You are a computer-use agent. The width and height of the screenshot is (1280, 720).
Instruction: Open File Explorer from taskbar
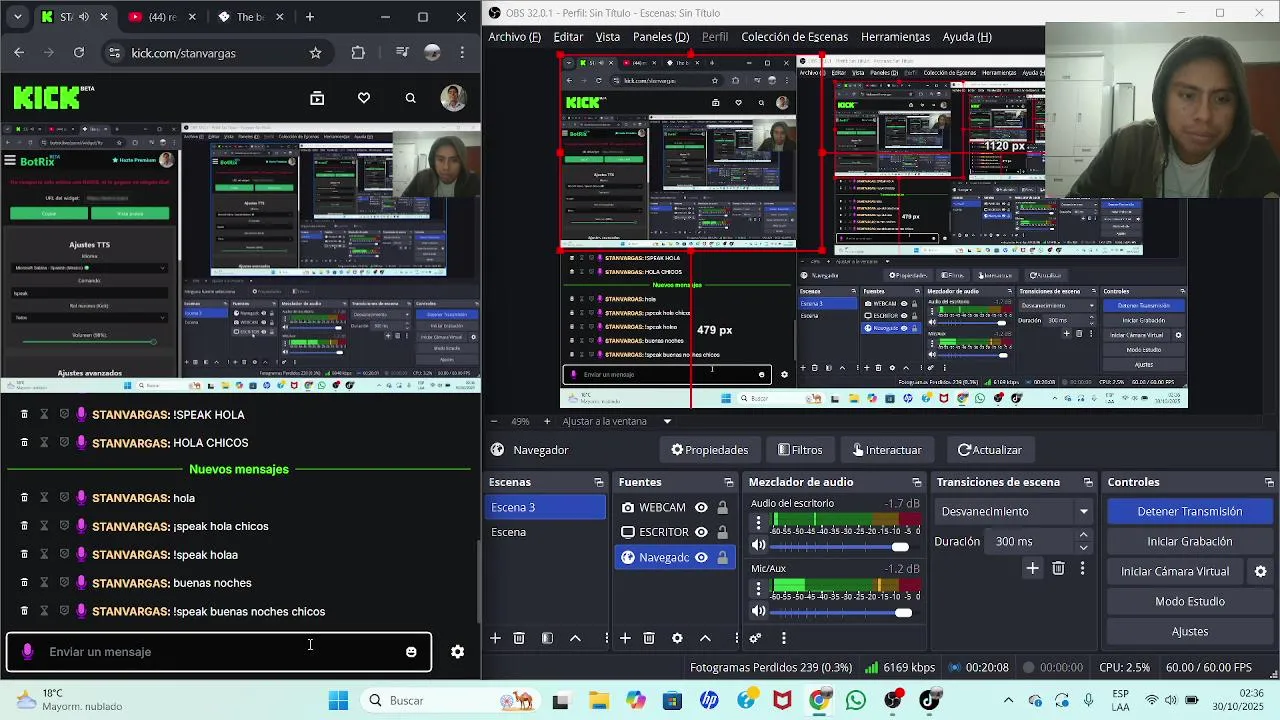point(598,700)
